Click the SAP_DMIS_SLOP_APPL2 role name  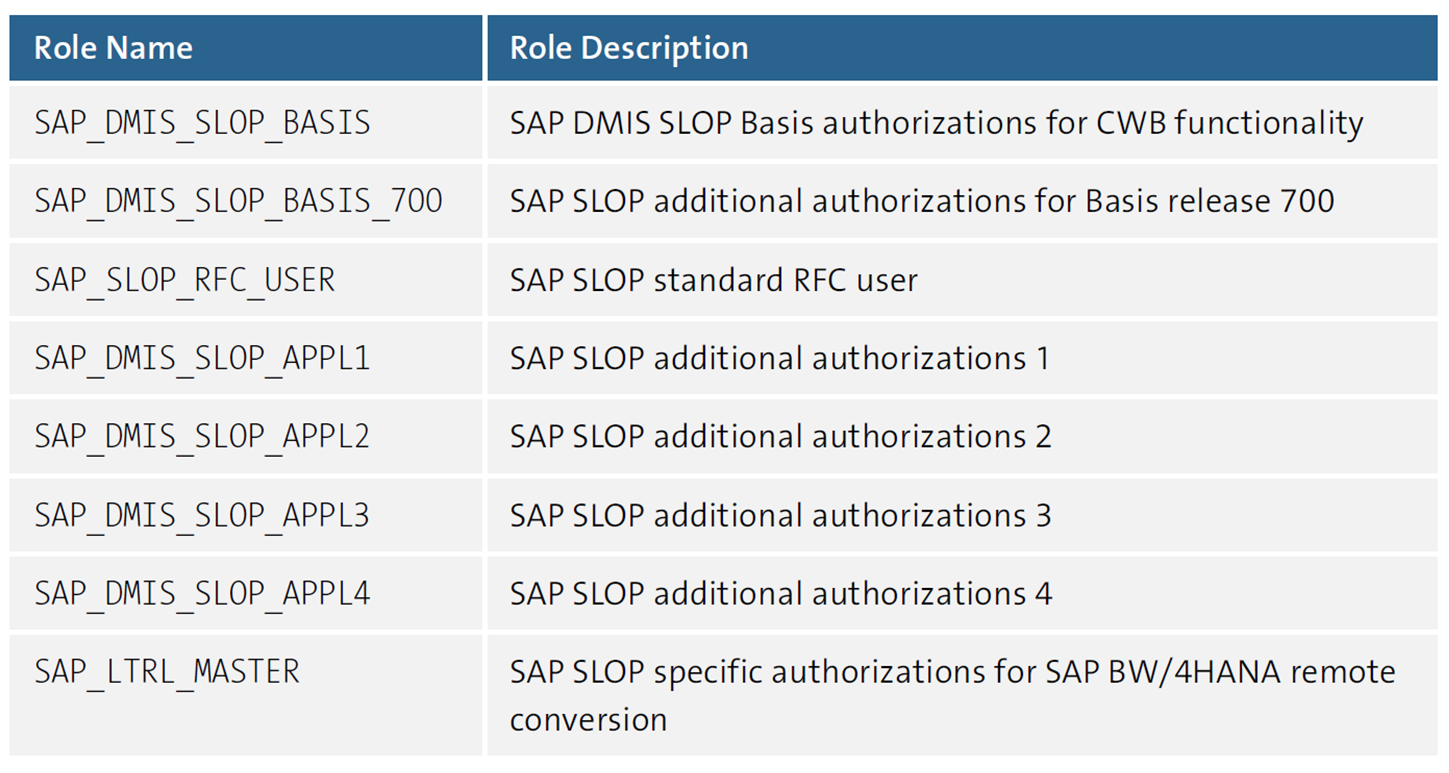[x=200, y=437]
